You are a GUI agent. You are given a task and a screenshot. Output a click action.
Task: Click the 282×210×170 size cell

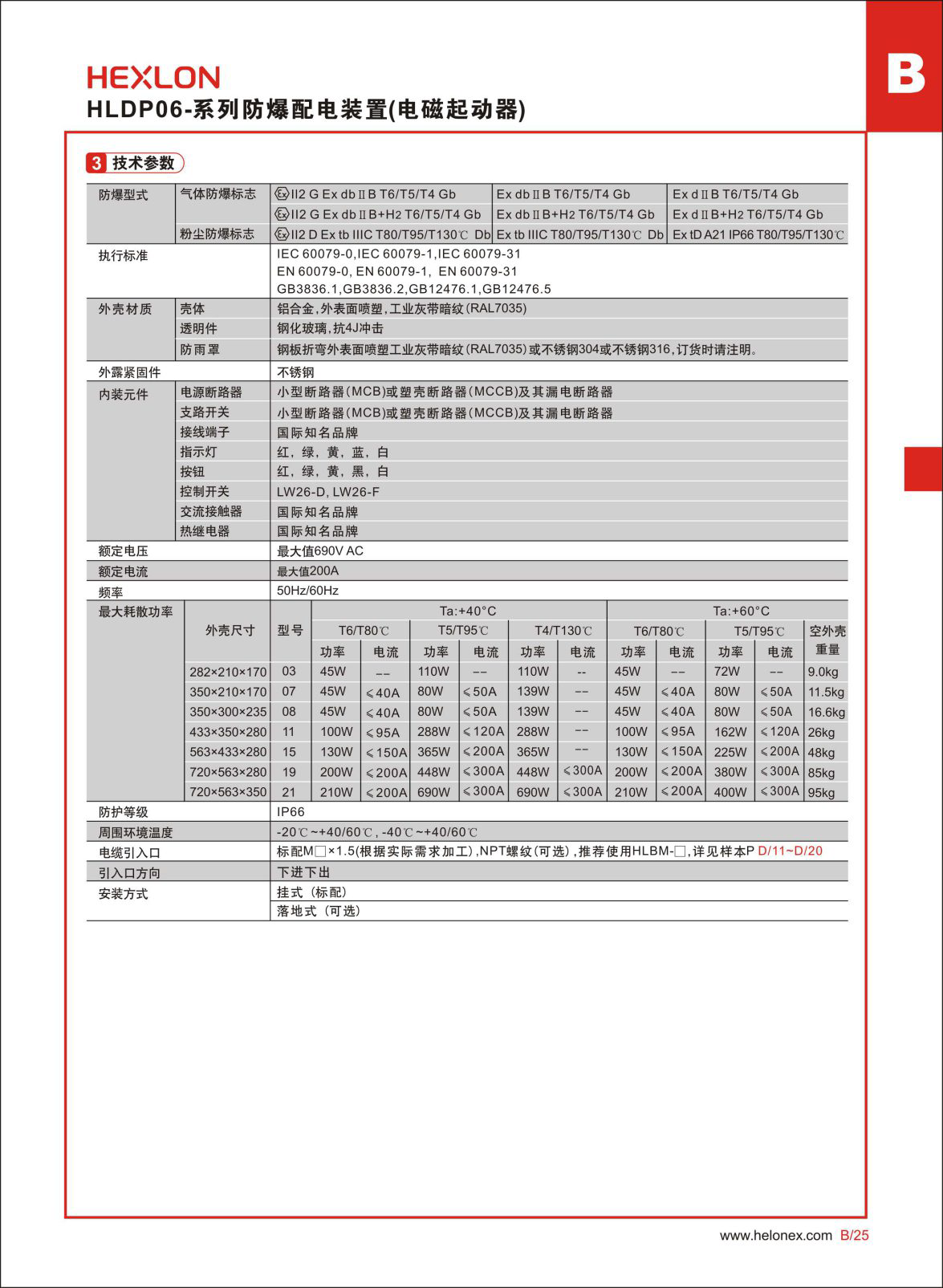pos(228,672)
